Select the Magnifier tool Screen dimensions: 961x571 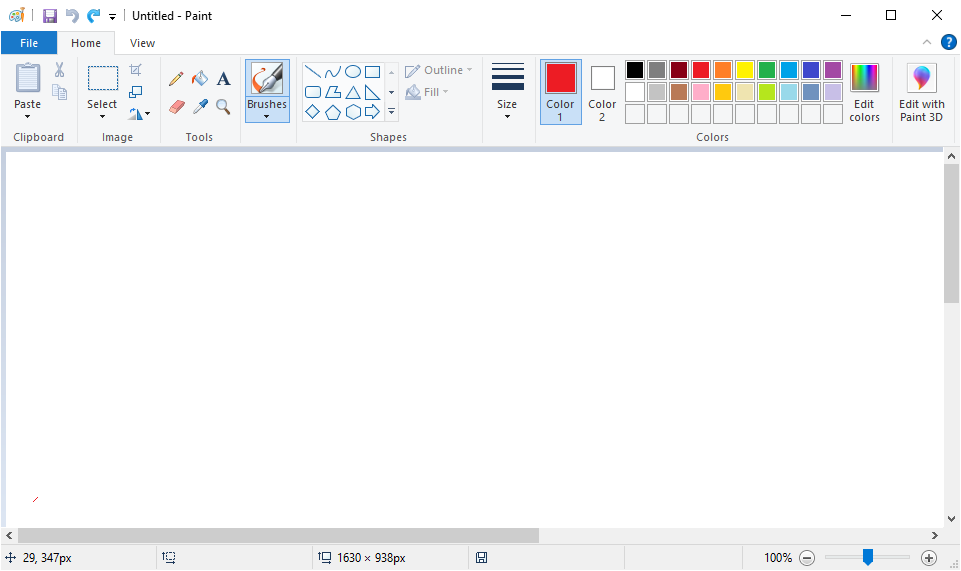(x=223, y=107)
